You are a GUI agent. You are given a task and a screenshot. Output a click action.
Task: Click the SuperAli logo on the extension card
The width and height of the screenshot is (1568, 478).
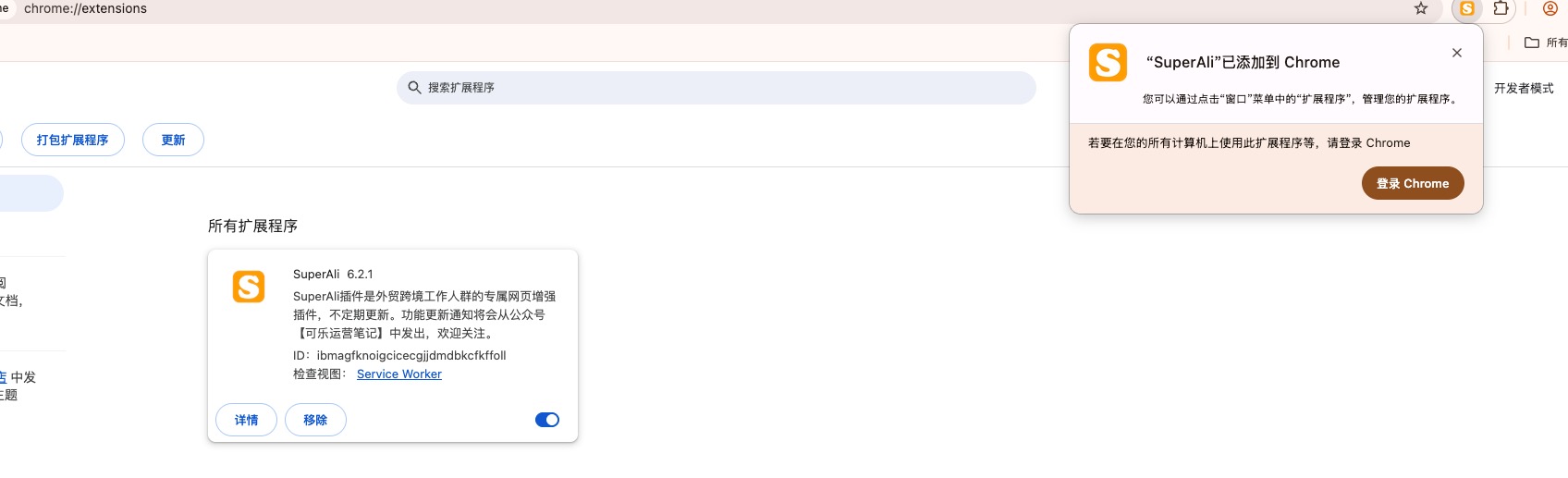pos(249,287)
